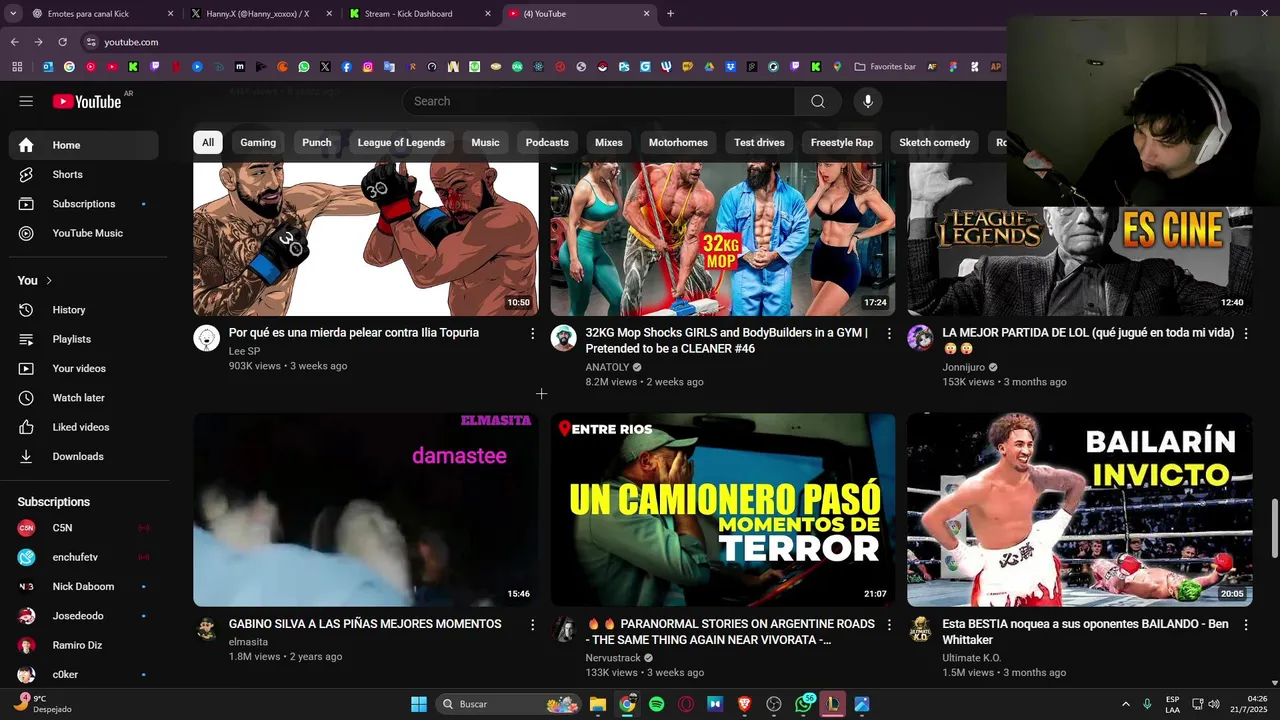
Task: Select the Music category chip
Action: coord(485,142)
